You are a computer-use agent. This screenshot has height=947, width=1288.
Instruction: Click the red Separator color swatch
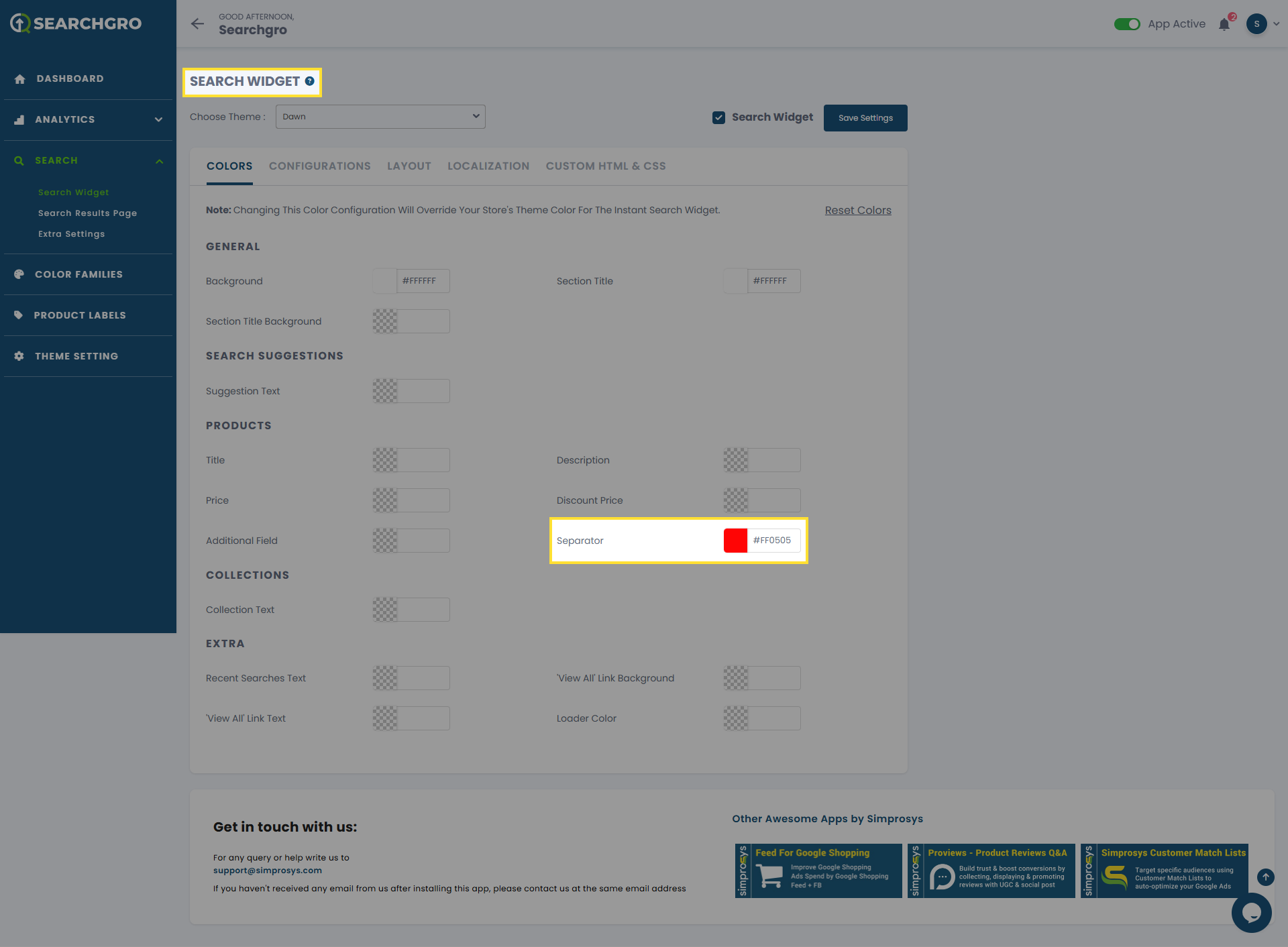pyautogui.click(x=735, y=541)
